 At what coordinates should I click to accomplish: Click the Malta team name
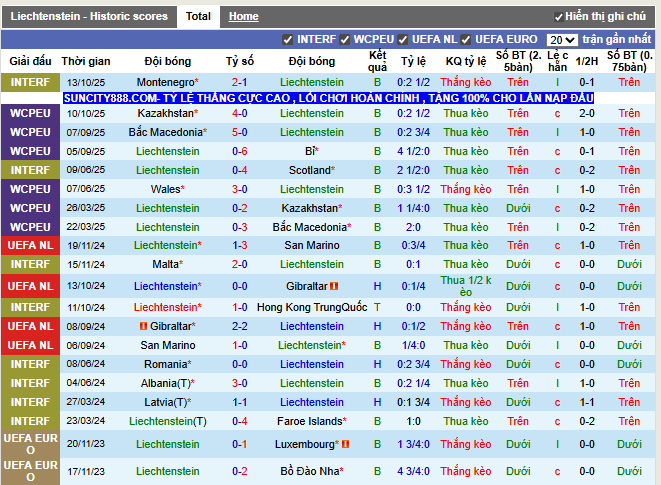pos(166,264)
